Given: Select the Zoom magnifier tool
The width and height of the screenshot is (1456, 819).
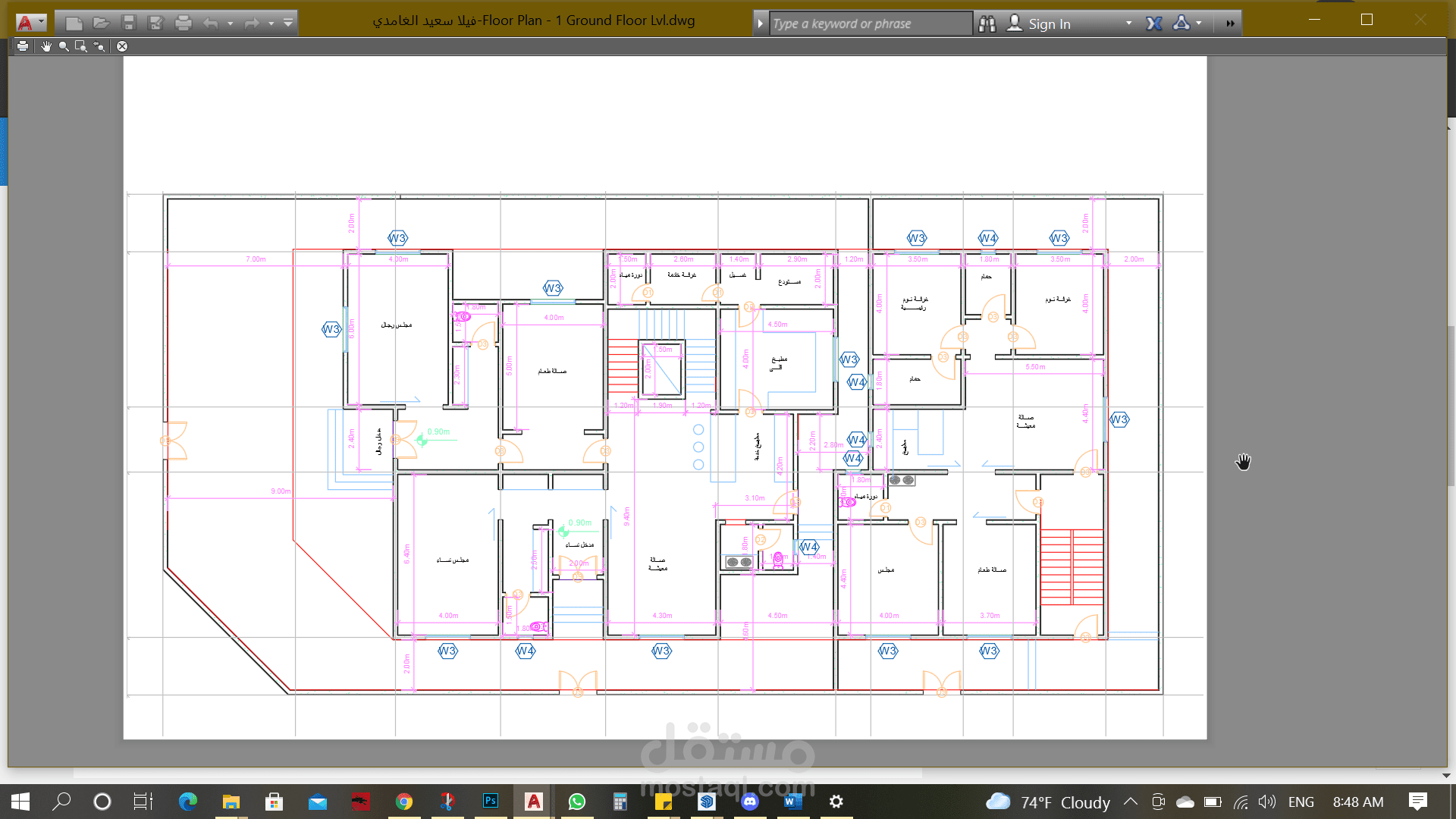Looking at the screenshot, I should 64,46.
